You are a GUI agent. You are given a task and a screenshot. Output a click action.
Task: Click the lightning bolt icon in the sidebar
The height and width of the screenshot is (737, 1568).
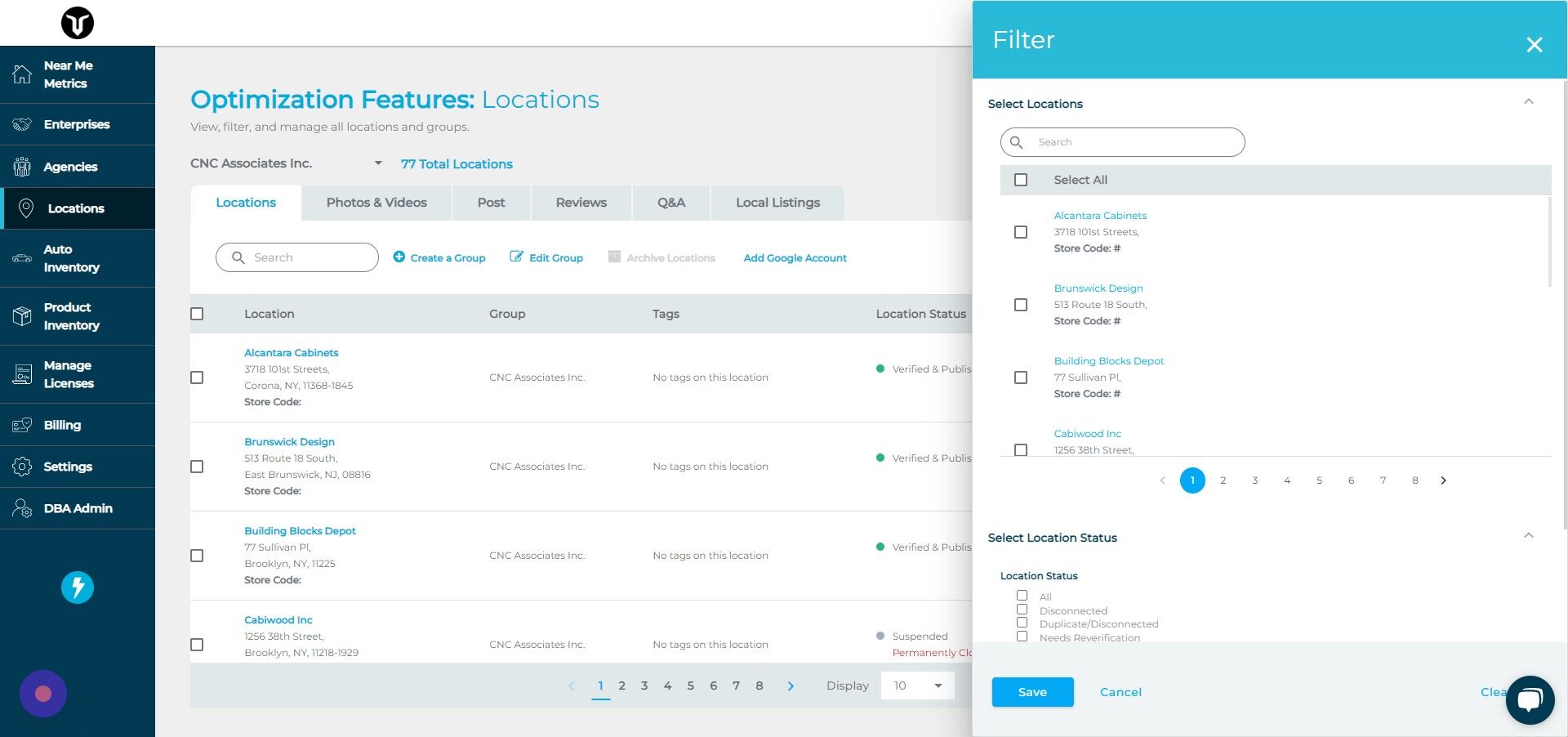(77, 587)
